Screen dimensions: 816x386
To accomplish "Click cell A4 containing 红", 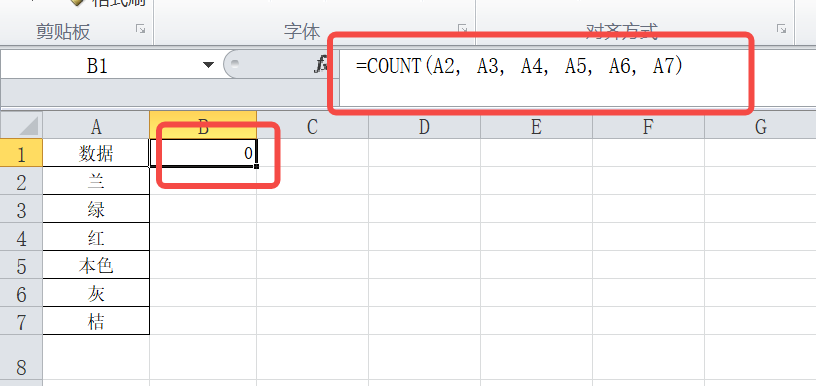I will coord(96,237).
